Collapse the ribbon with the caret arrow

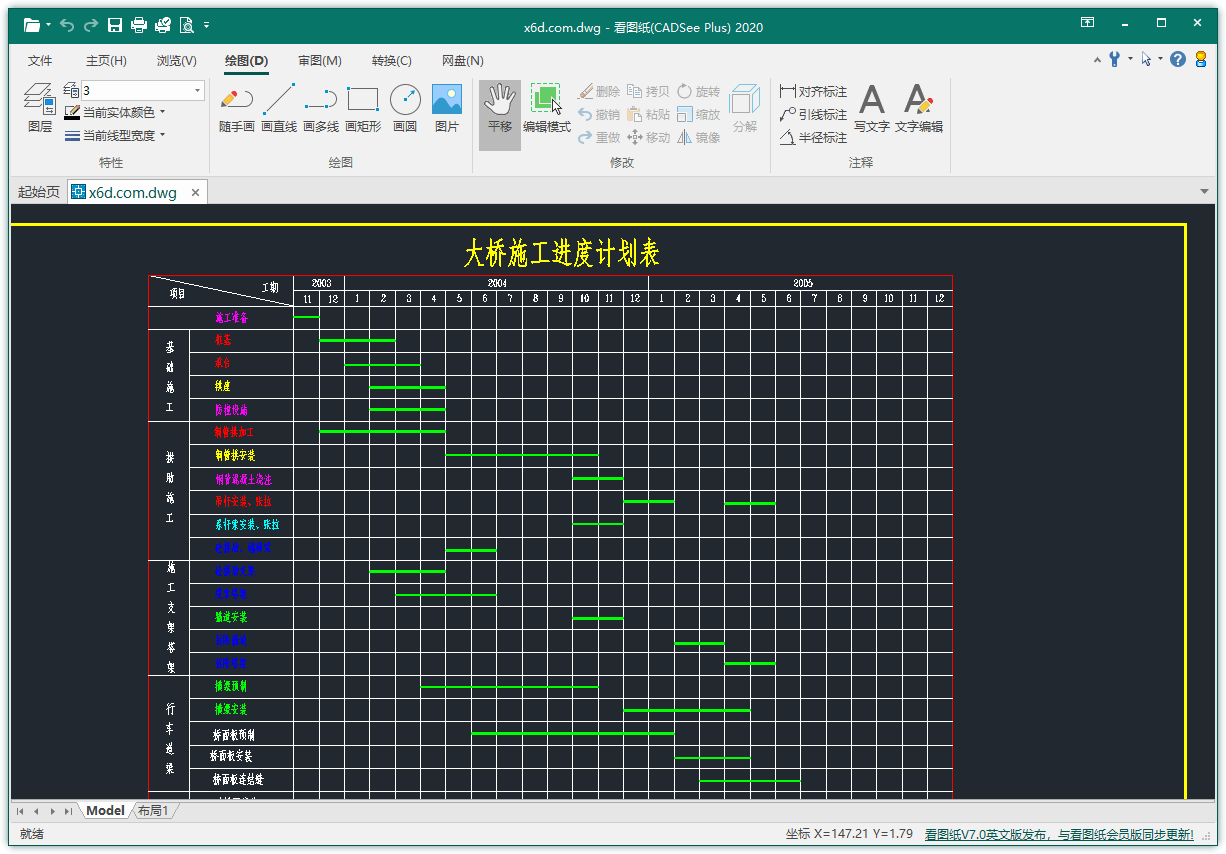[x=1099, y=60]
